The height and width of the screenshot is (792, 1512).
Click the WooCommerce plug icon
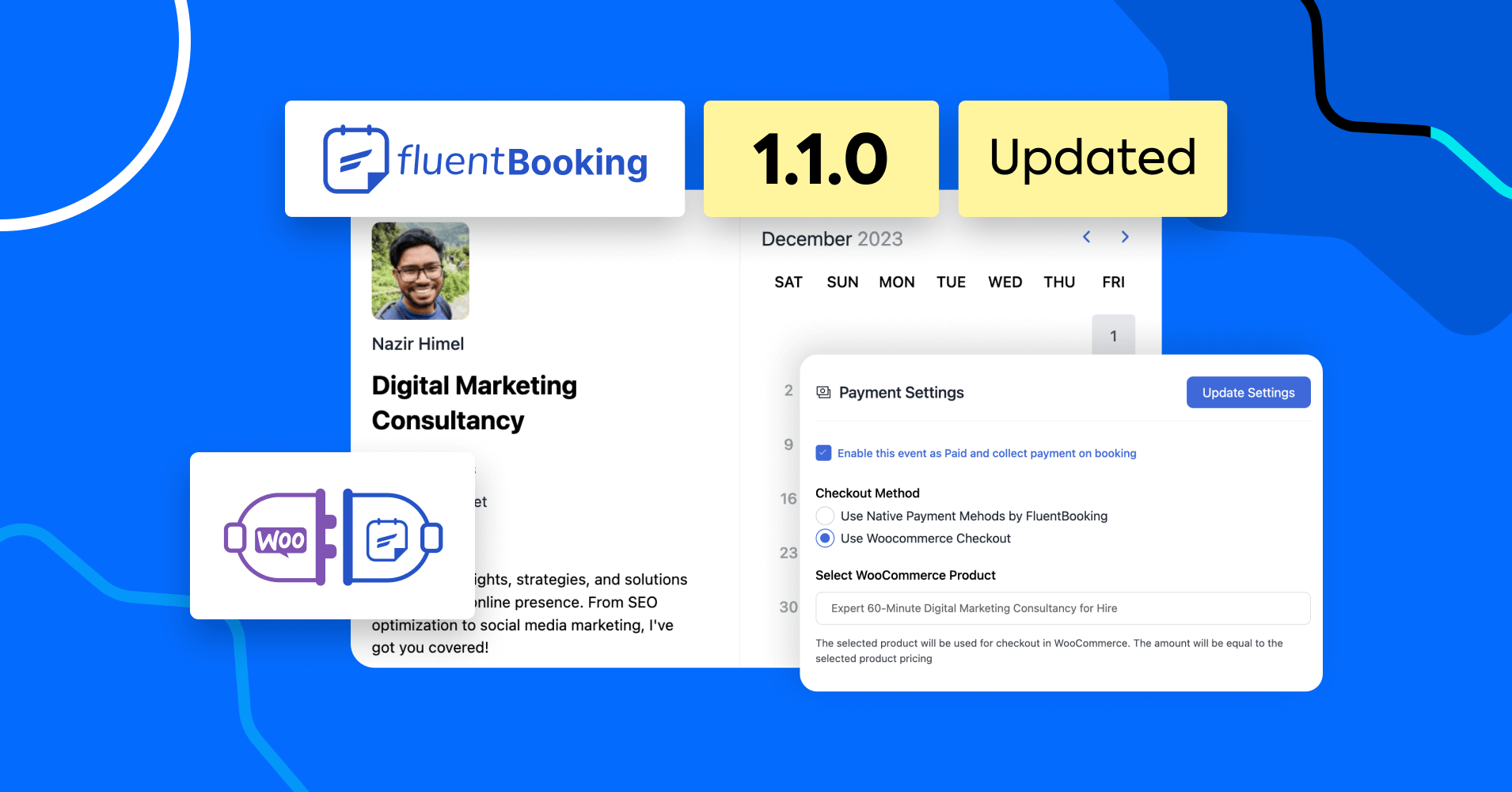(280, 538)
